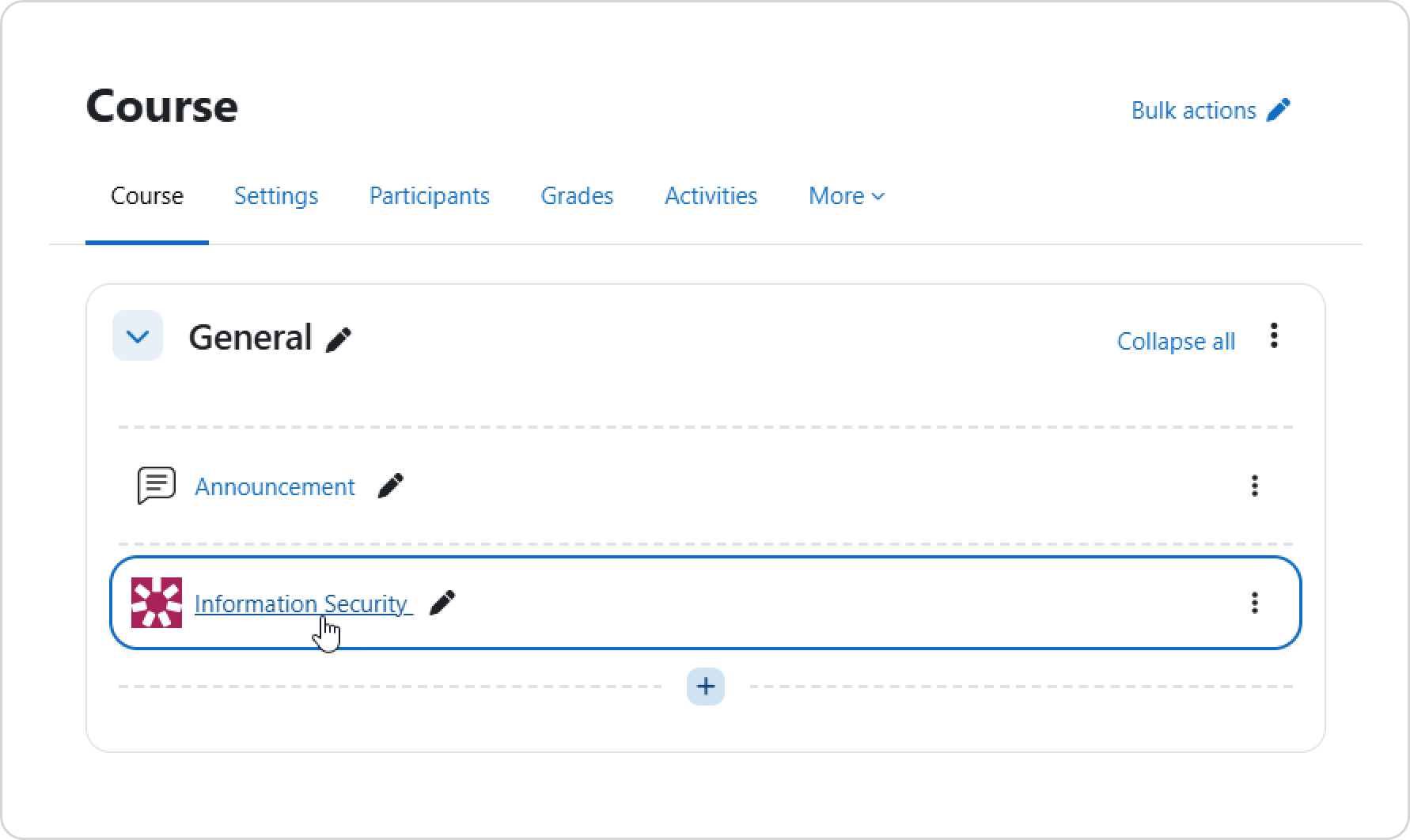
Task: Go to the Participants tab
Action: (429, 196)
